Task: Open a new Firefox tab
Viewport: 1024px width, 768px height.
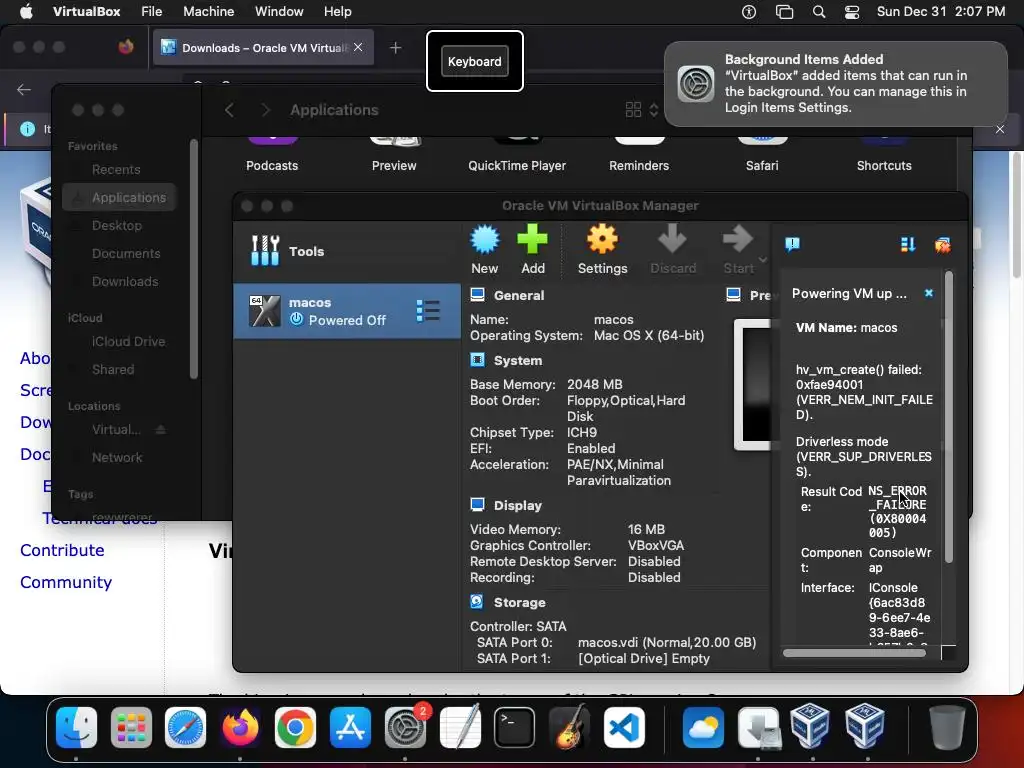Action: [x=395, y=48]
